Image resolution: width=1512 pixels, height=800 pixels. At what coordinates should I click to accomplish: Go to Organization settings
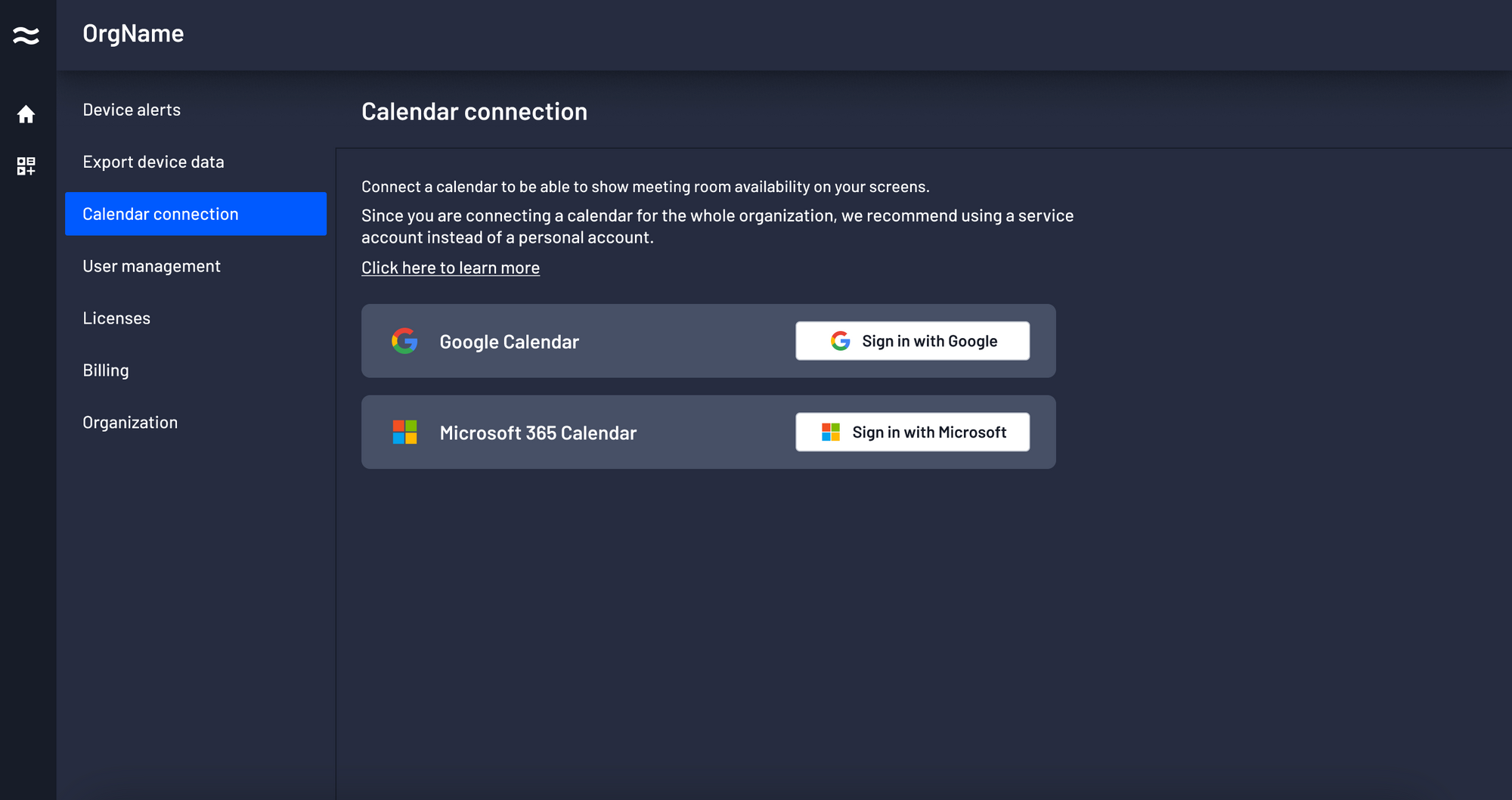(130, 423)
